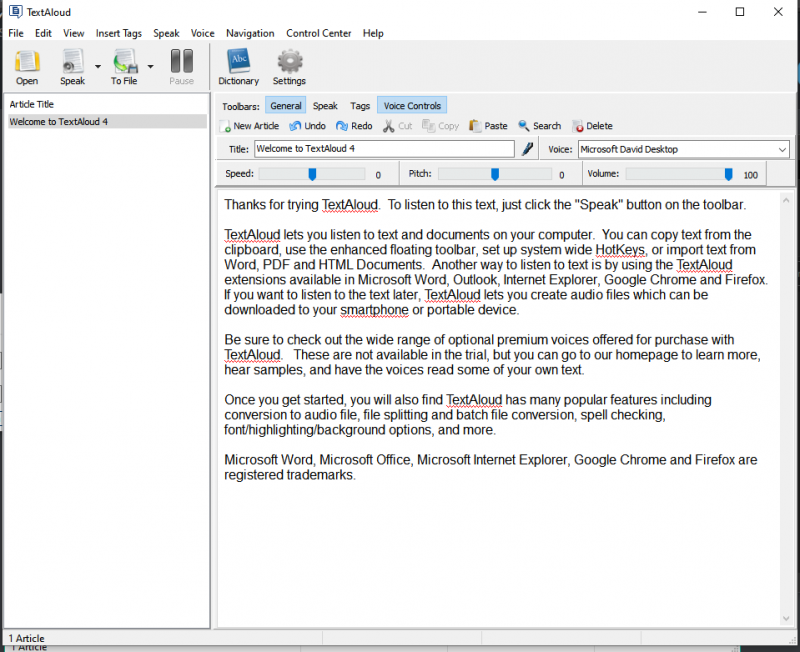Expand the To File button dropdown arrow
Viewport: 800px width, 652px height.
tap(151, 66)
